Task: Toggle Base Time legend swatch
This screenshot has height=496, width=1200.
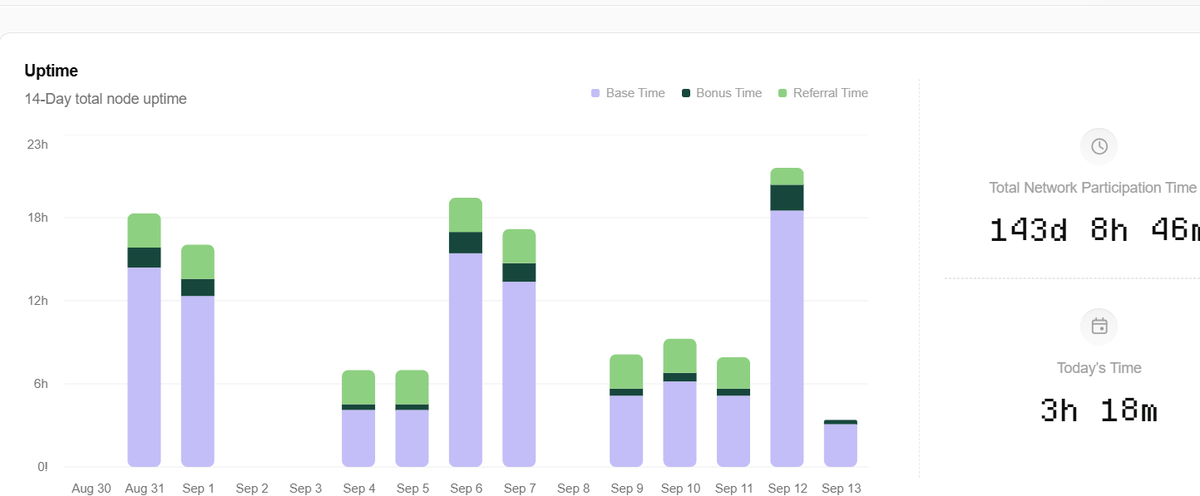Action: tap(595, 93)
